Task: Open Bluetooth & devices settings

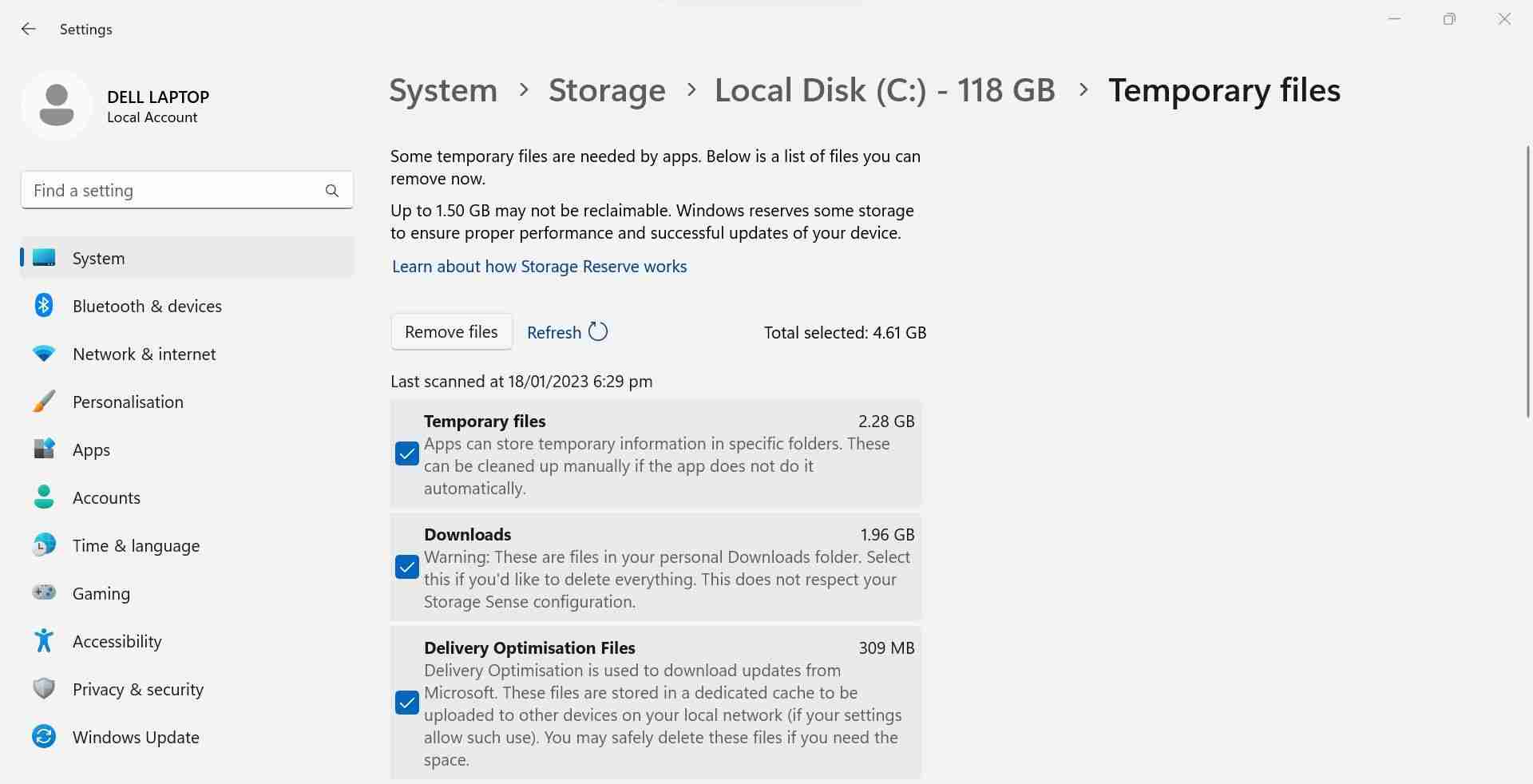Action: (x=147, y=306)
